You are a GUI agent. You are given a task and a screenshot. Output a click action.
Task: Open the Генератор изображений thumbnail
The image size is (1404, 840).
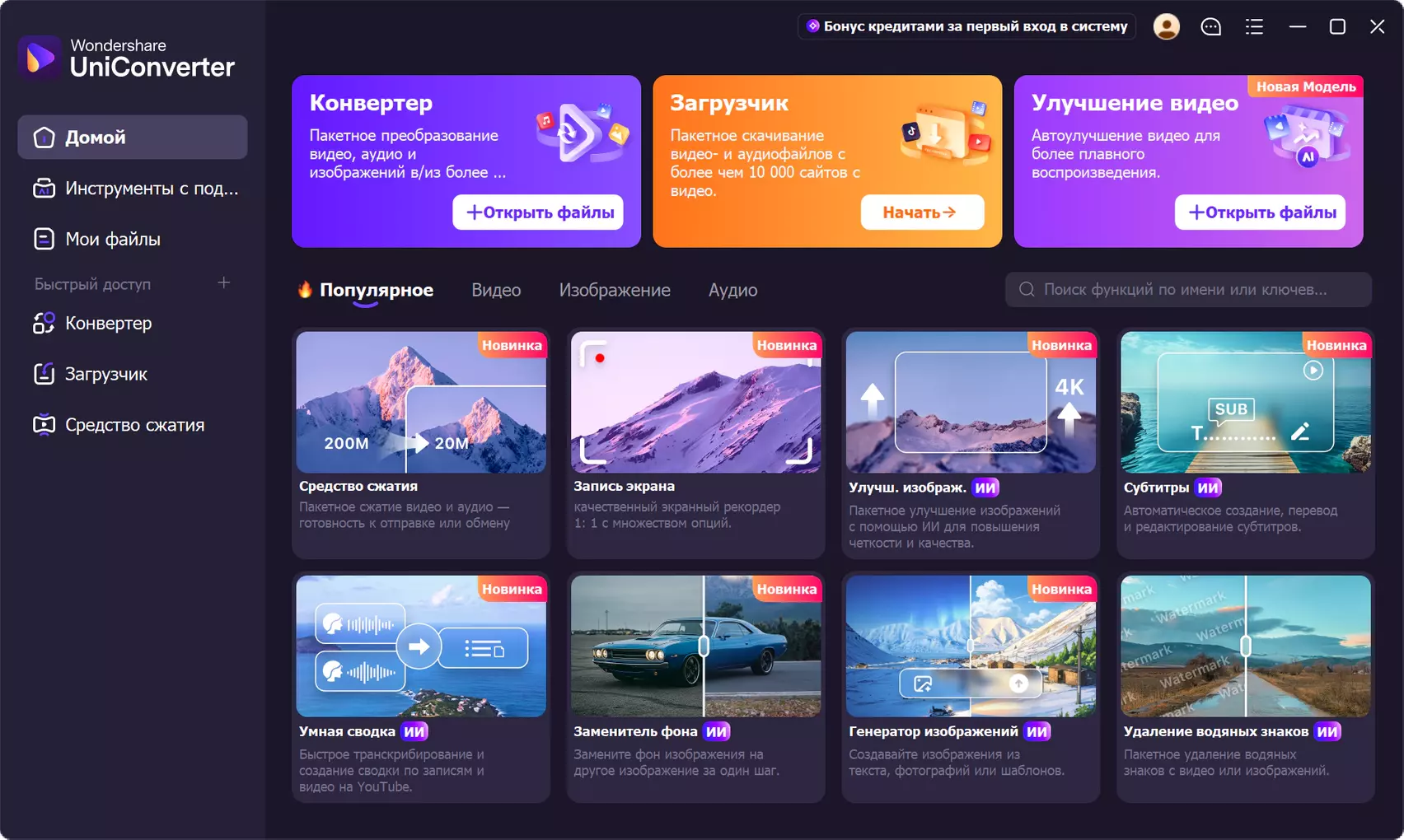click(971, 646)
